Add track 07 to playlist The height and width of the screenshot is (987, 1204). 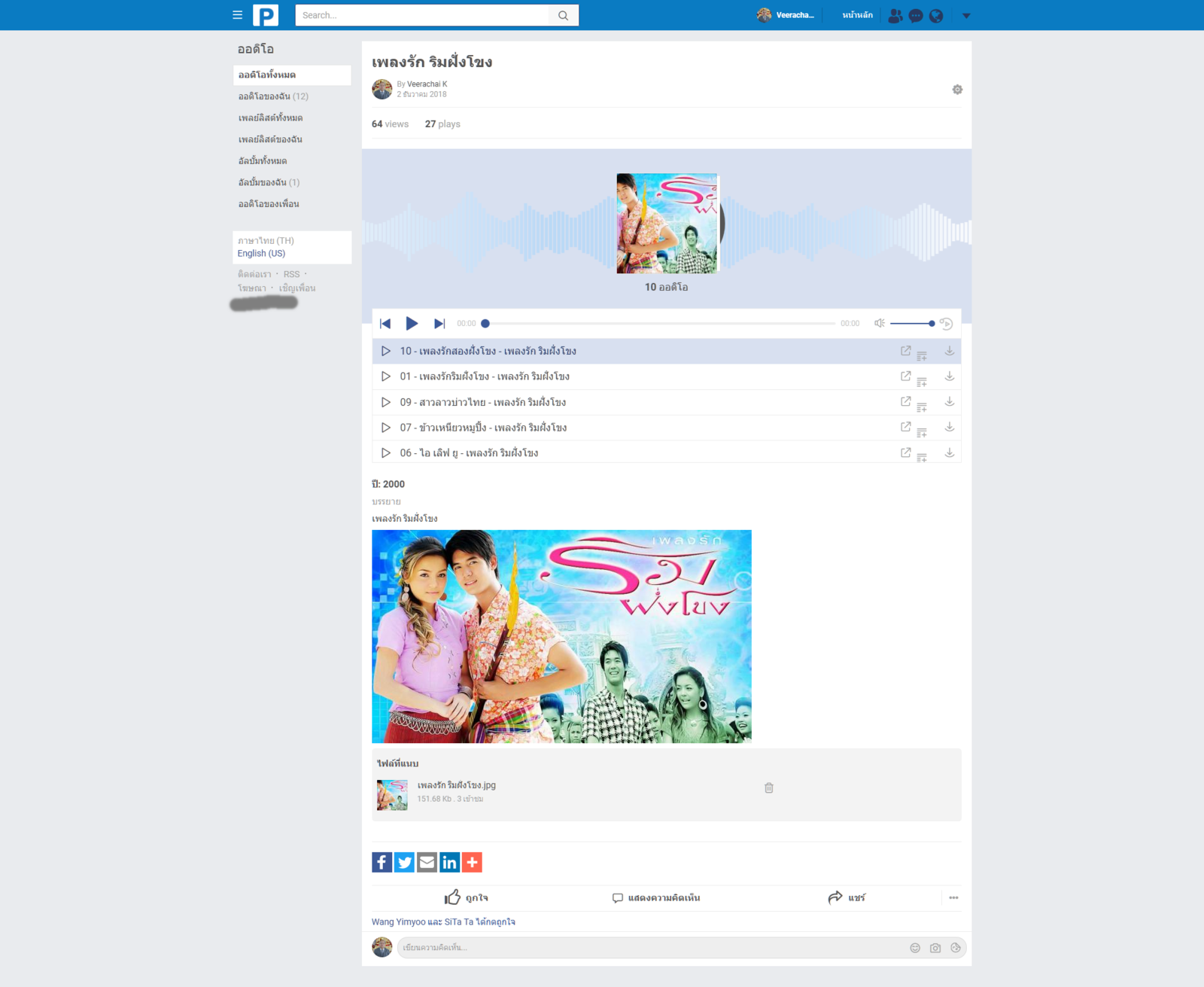(922, 433)
